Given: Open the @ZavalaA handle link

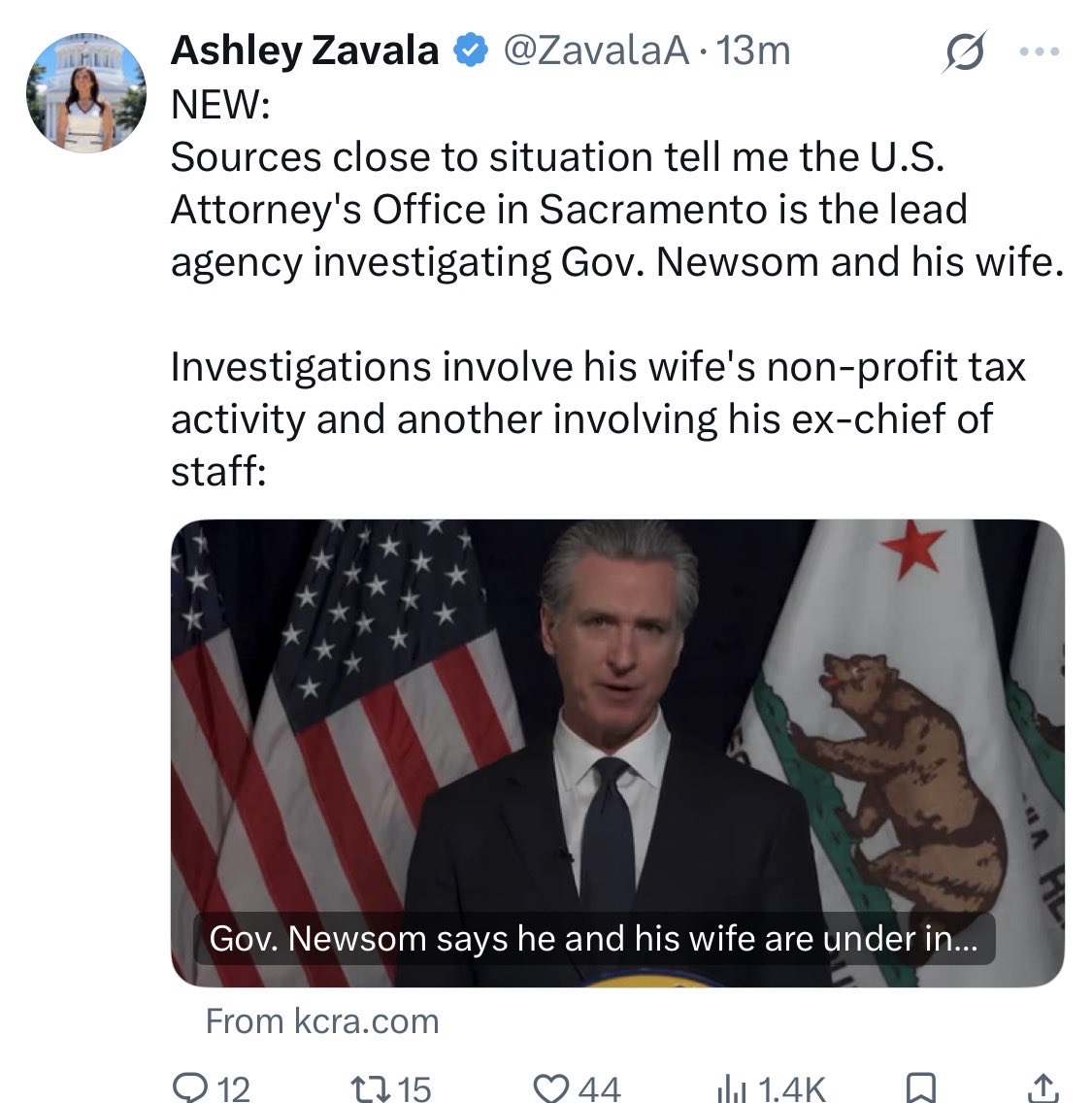Looking at the screenshot, I should pos(596,50).
